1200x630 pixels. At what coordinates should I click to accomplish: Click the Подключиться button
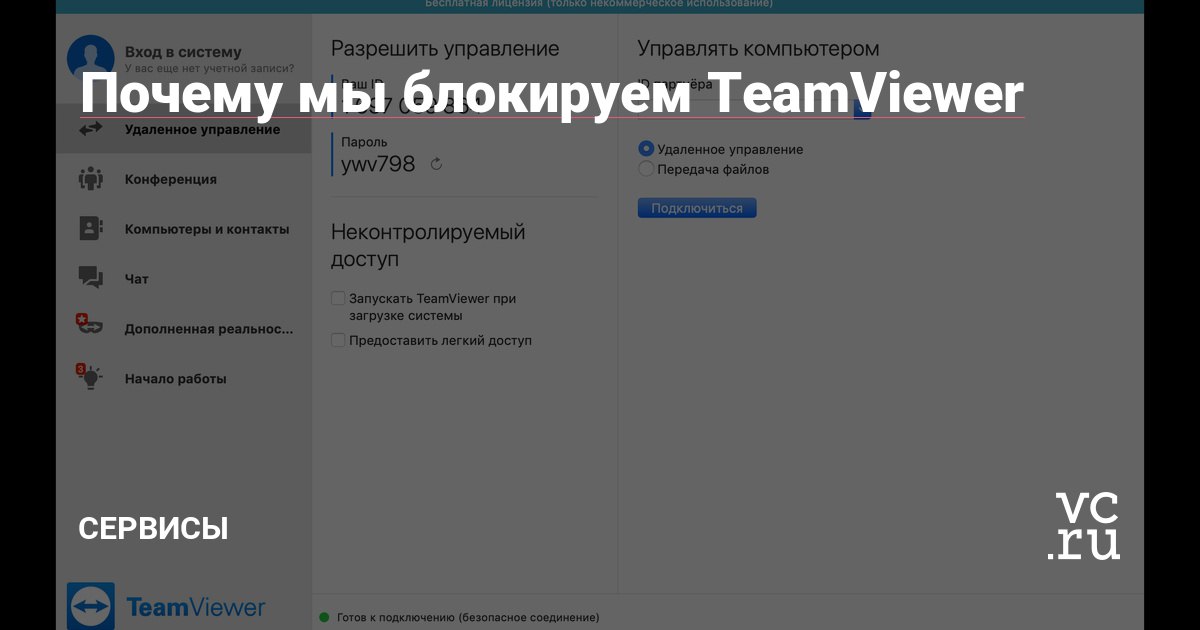click(x=697, y=208)
